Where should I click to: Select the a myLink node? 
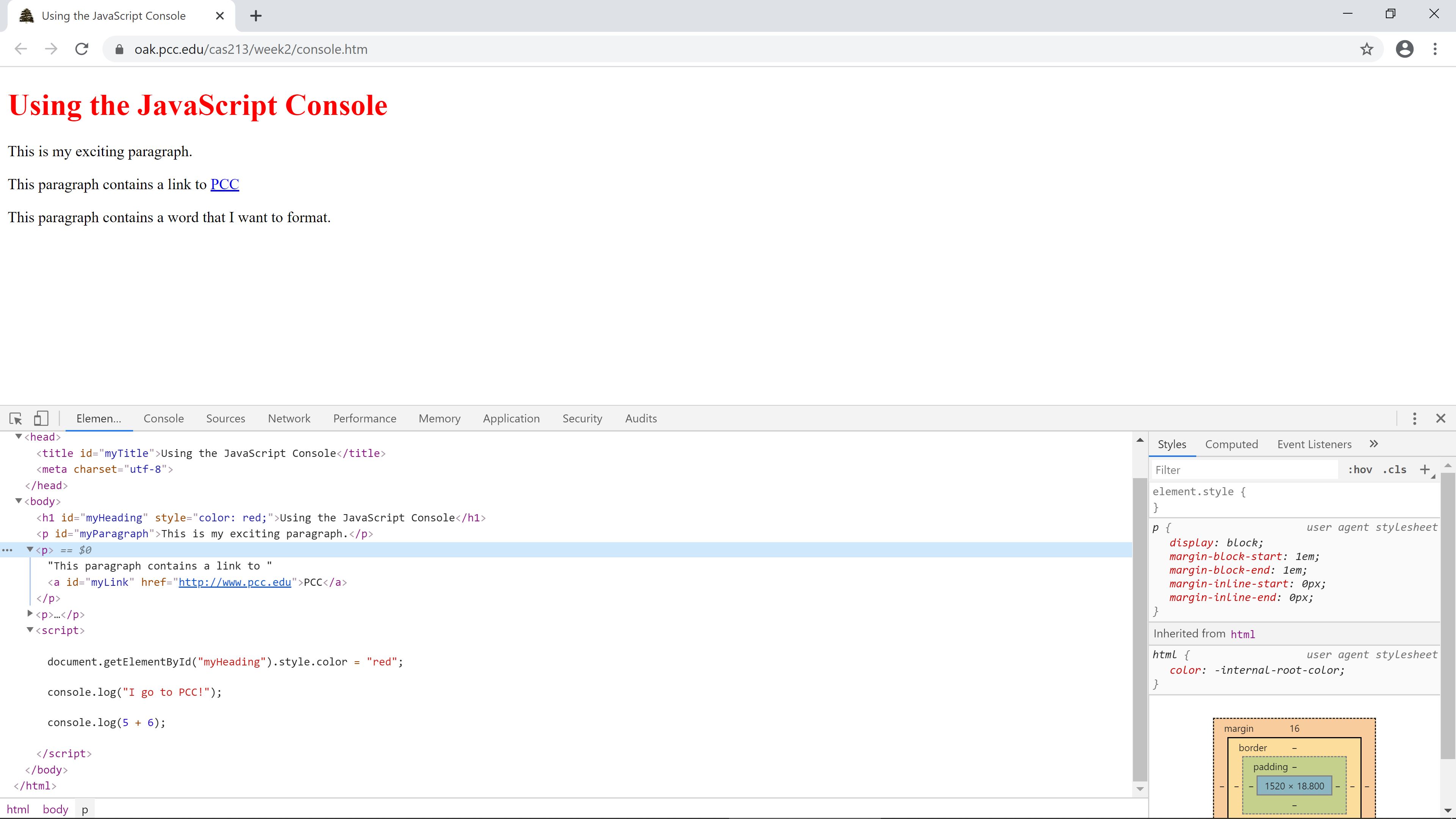point(197,582)
